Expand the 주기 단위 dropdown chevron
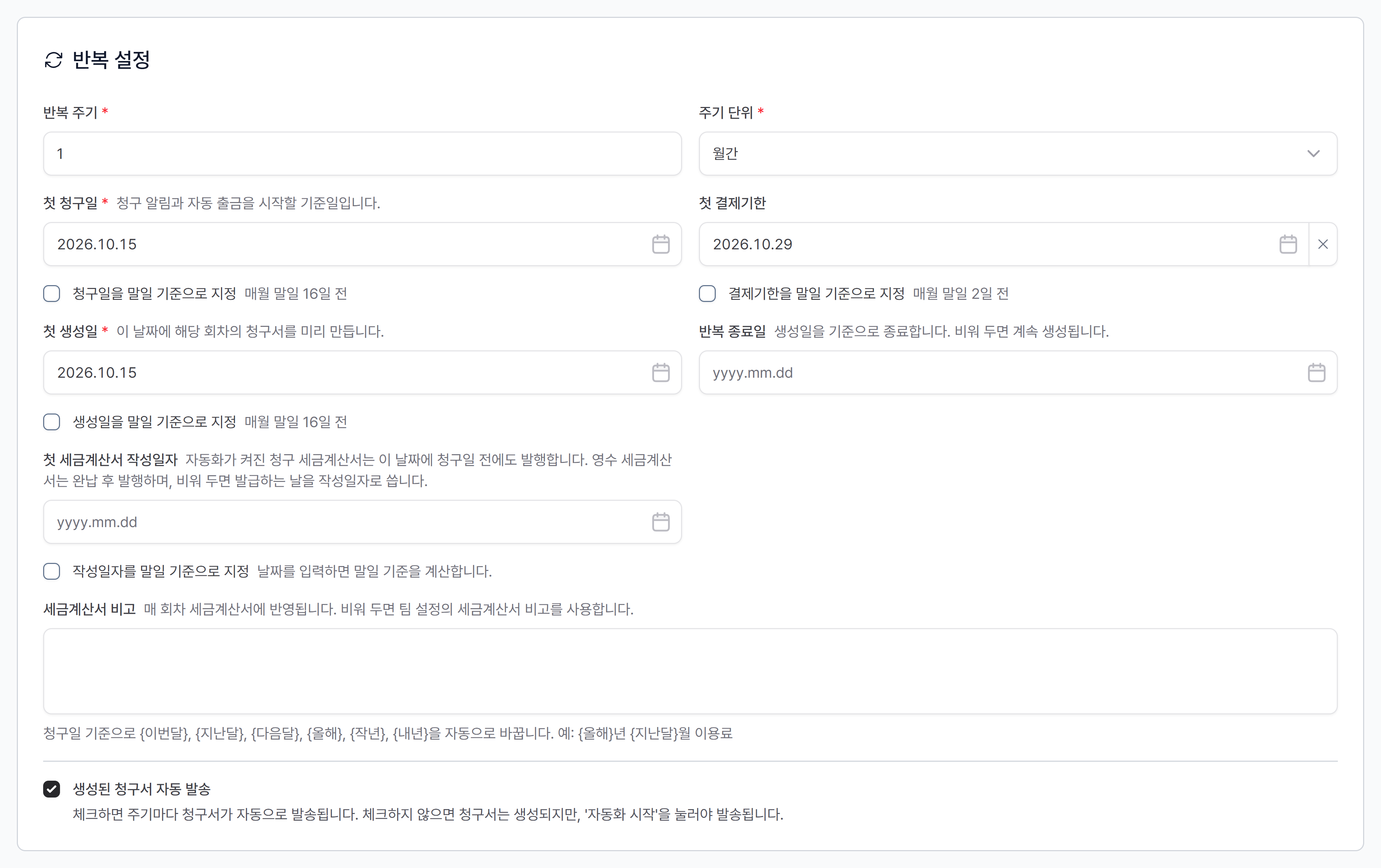Screen dimensions: 1381x868 point(1313,154)
